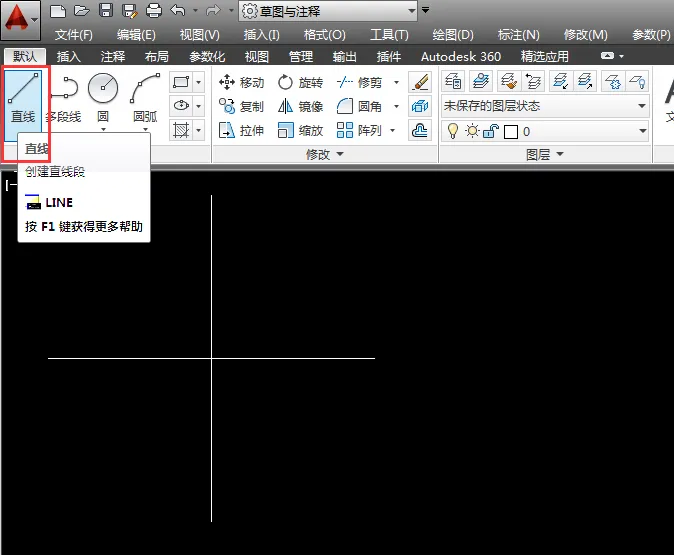Expand the 未保存的图层状态 layer state dropdown
674x555 pixels.
tap(545, 106)
